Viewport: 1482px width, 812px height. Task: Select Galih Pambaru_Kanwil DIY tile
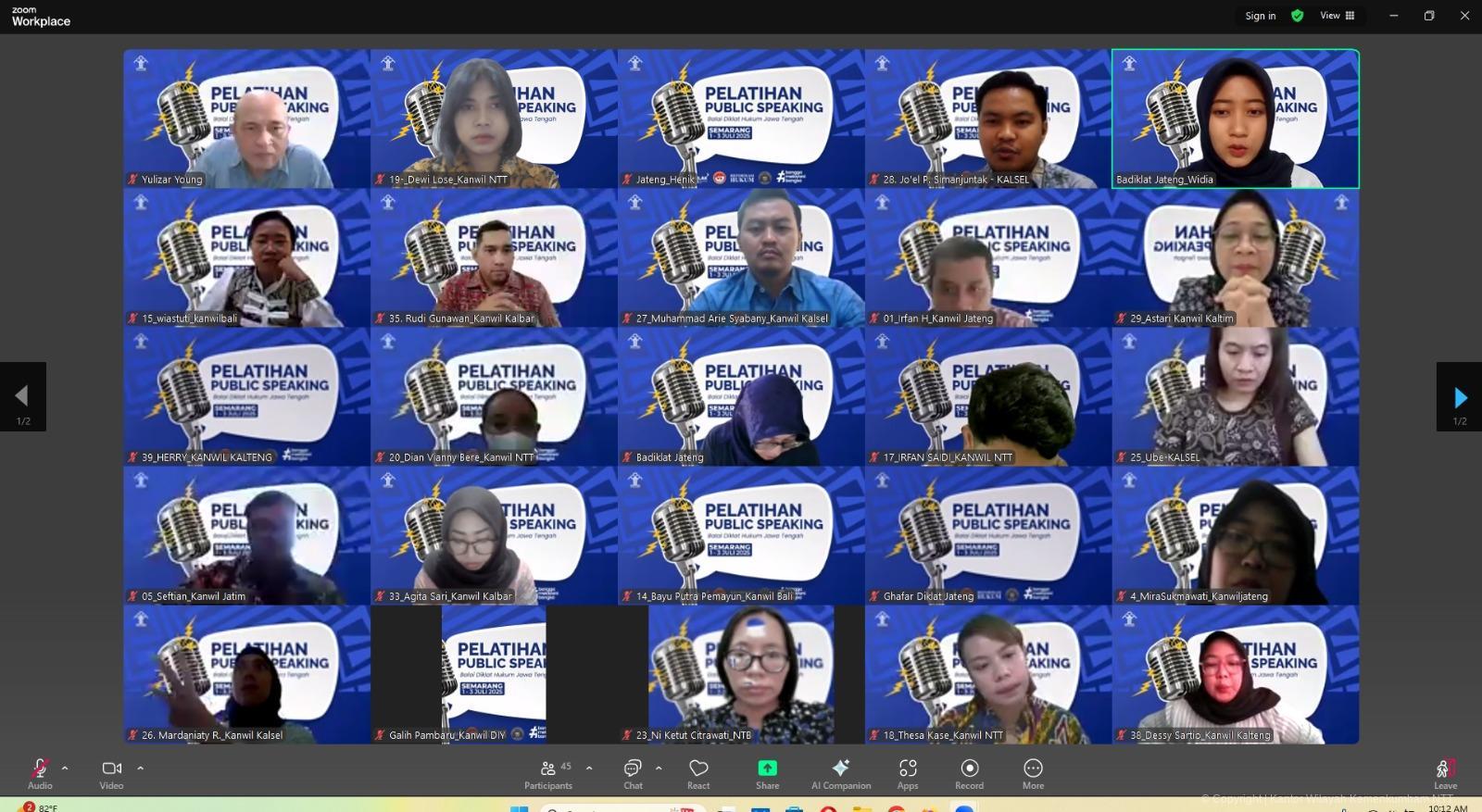(494, 674)
